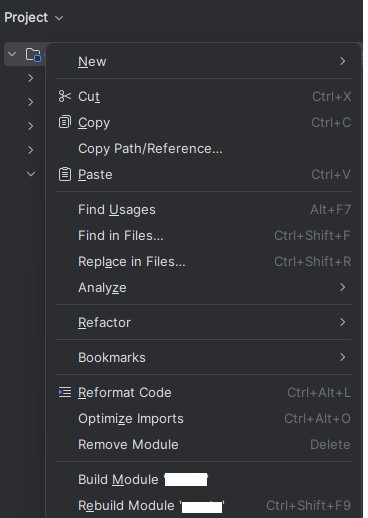Screen dimensions: 368x518
Task: Open the New submenu
Action: [x=203, y=62]
